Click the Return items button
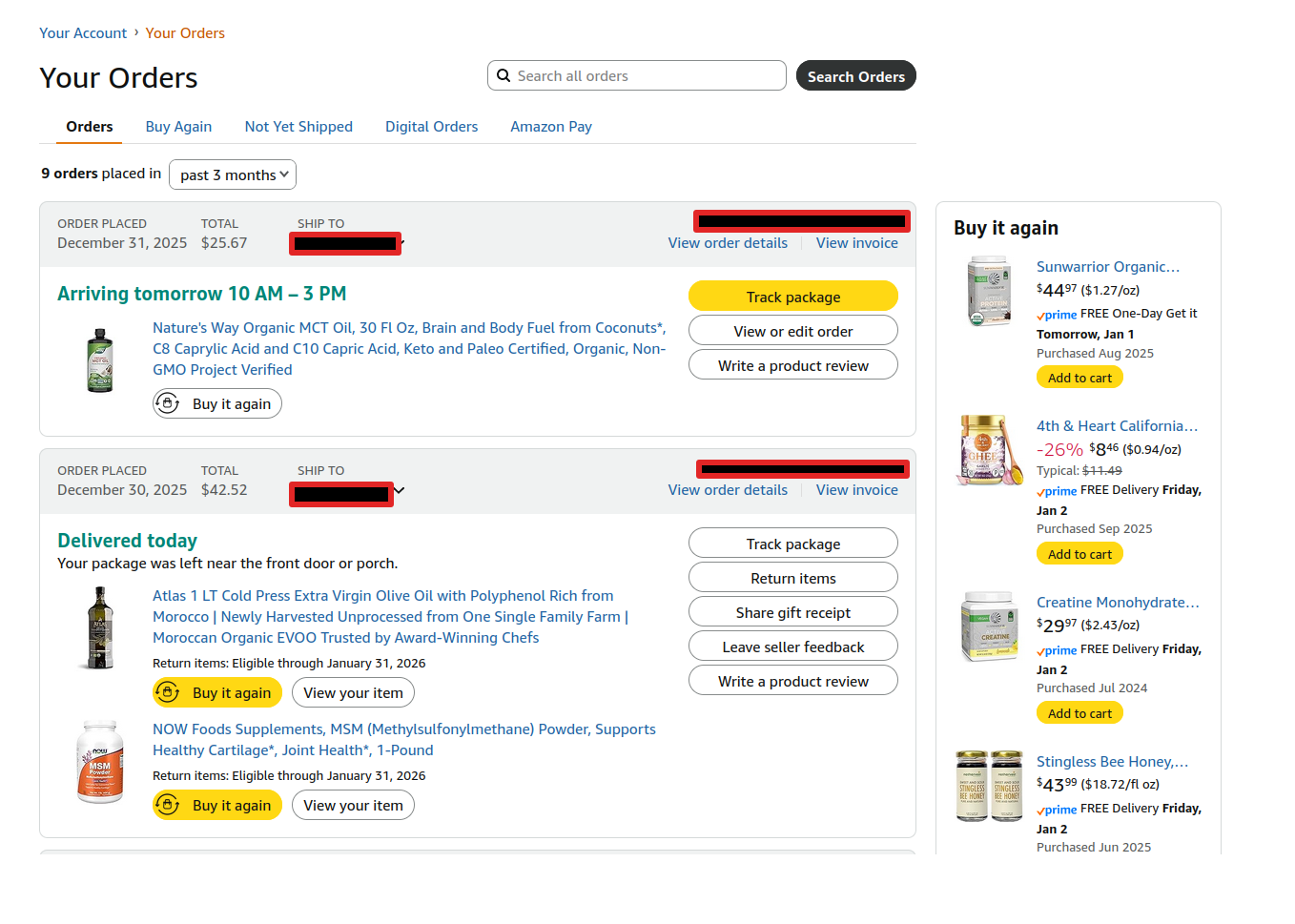The image size is (1295, 924). [x=792, y=578]
